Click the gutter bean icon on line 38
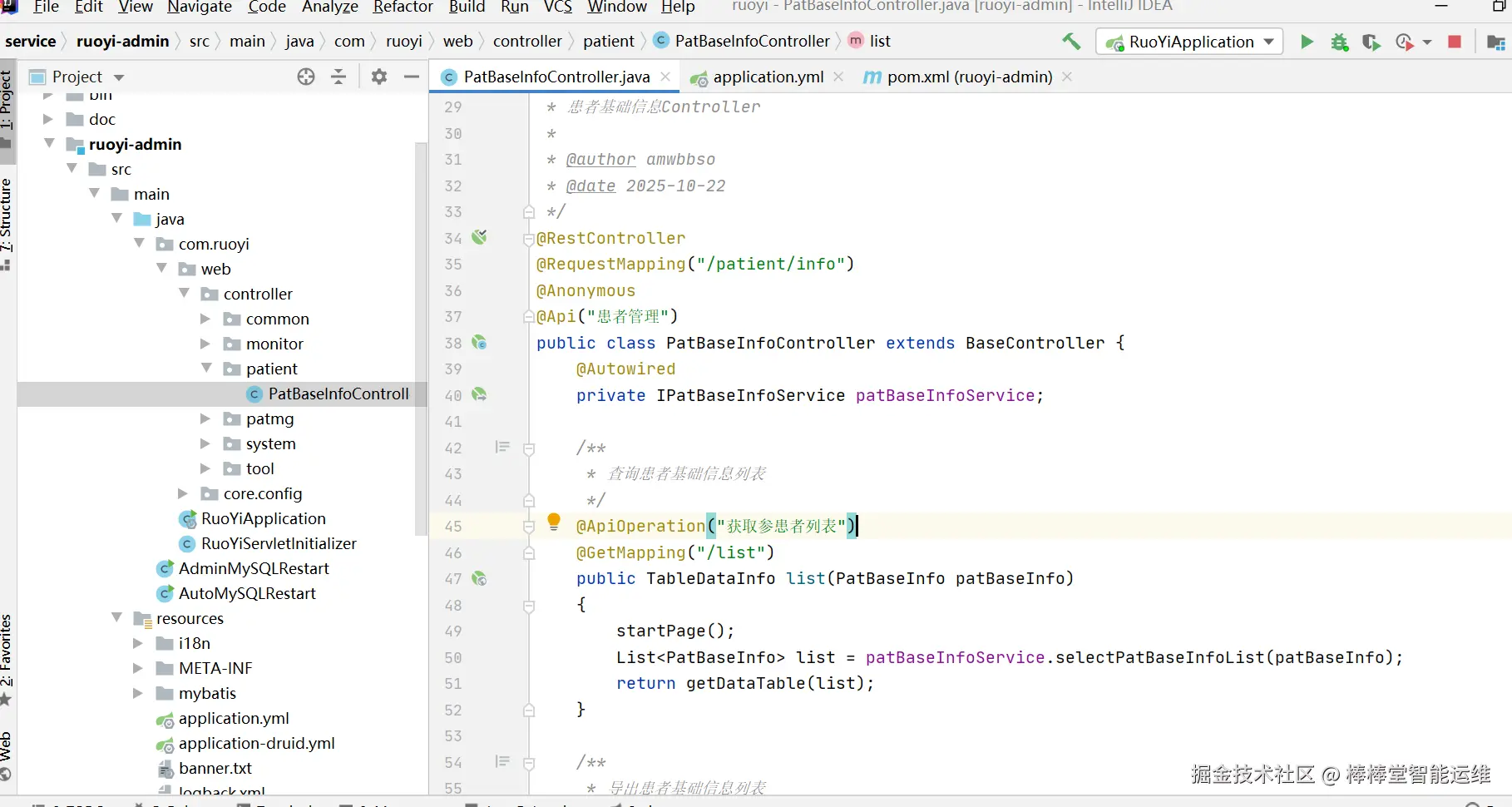The width and height of the screenshot is (1512, 807). [x=480, y=342]
